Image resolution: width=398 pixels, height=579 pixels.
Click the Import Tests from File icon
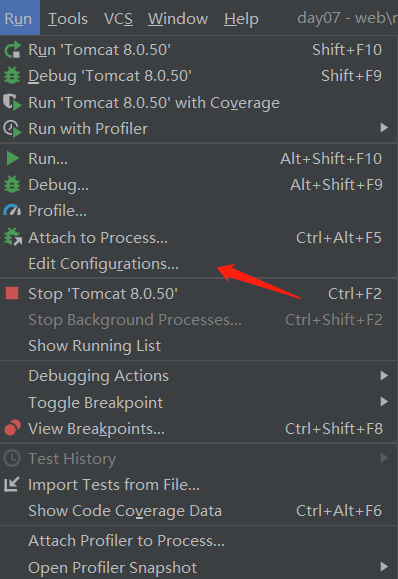11,484
